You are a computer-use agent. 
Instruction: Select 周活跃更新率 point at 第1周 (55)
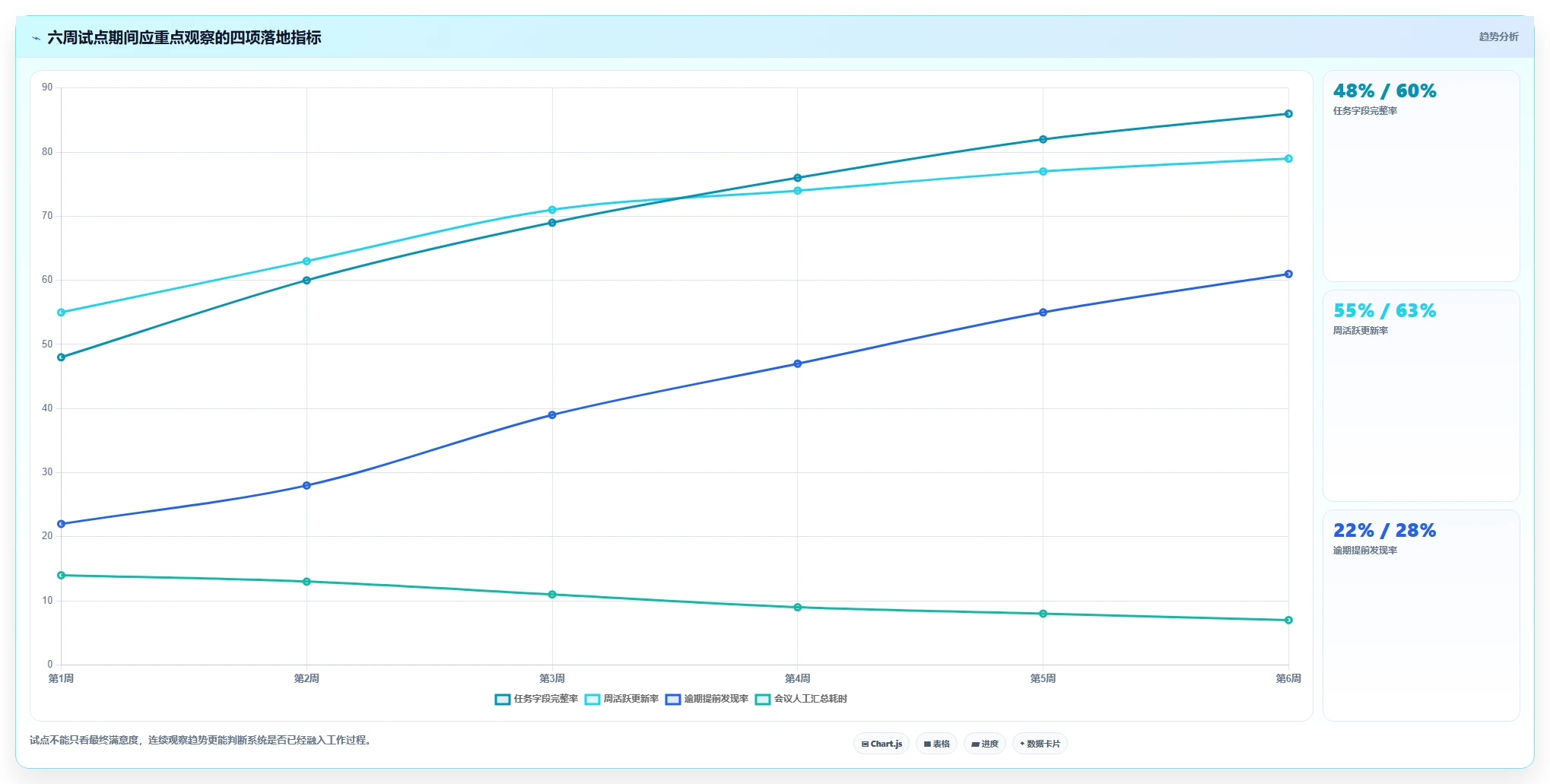[x=62, y=313]
